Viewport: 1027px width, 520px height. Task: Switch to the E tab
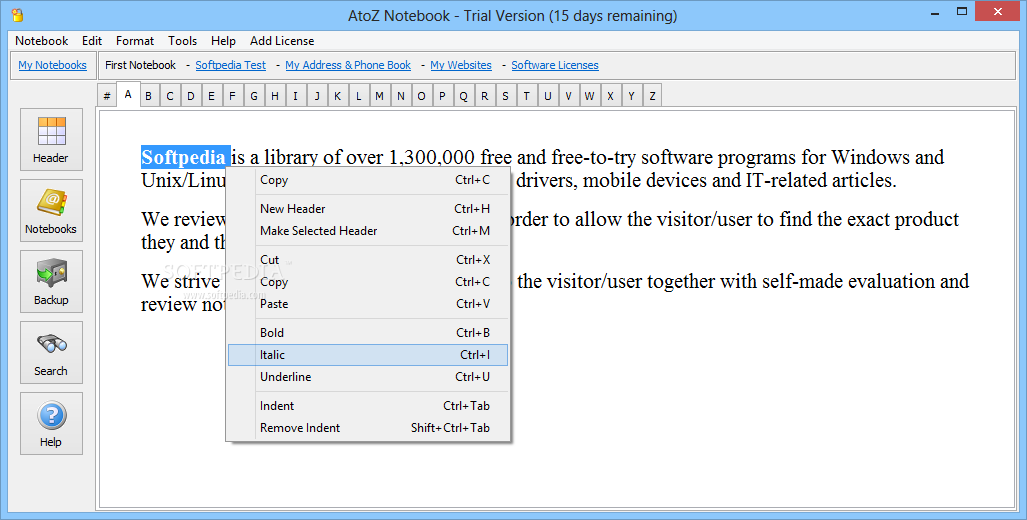pos(212,96)
